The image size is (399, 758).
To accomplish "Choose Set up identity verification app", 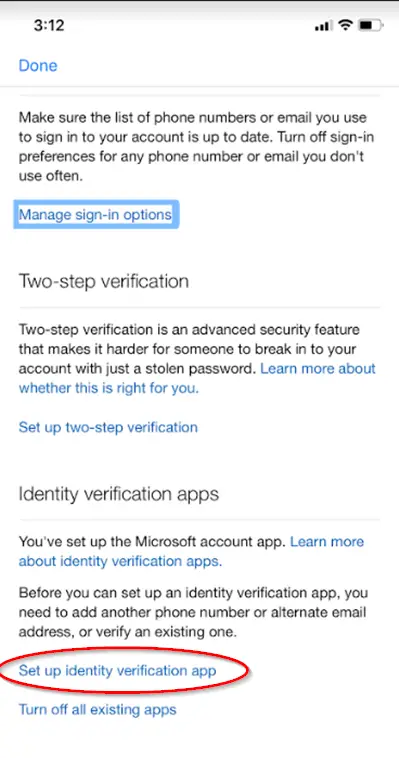I will (118, 671).
